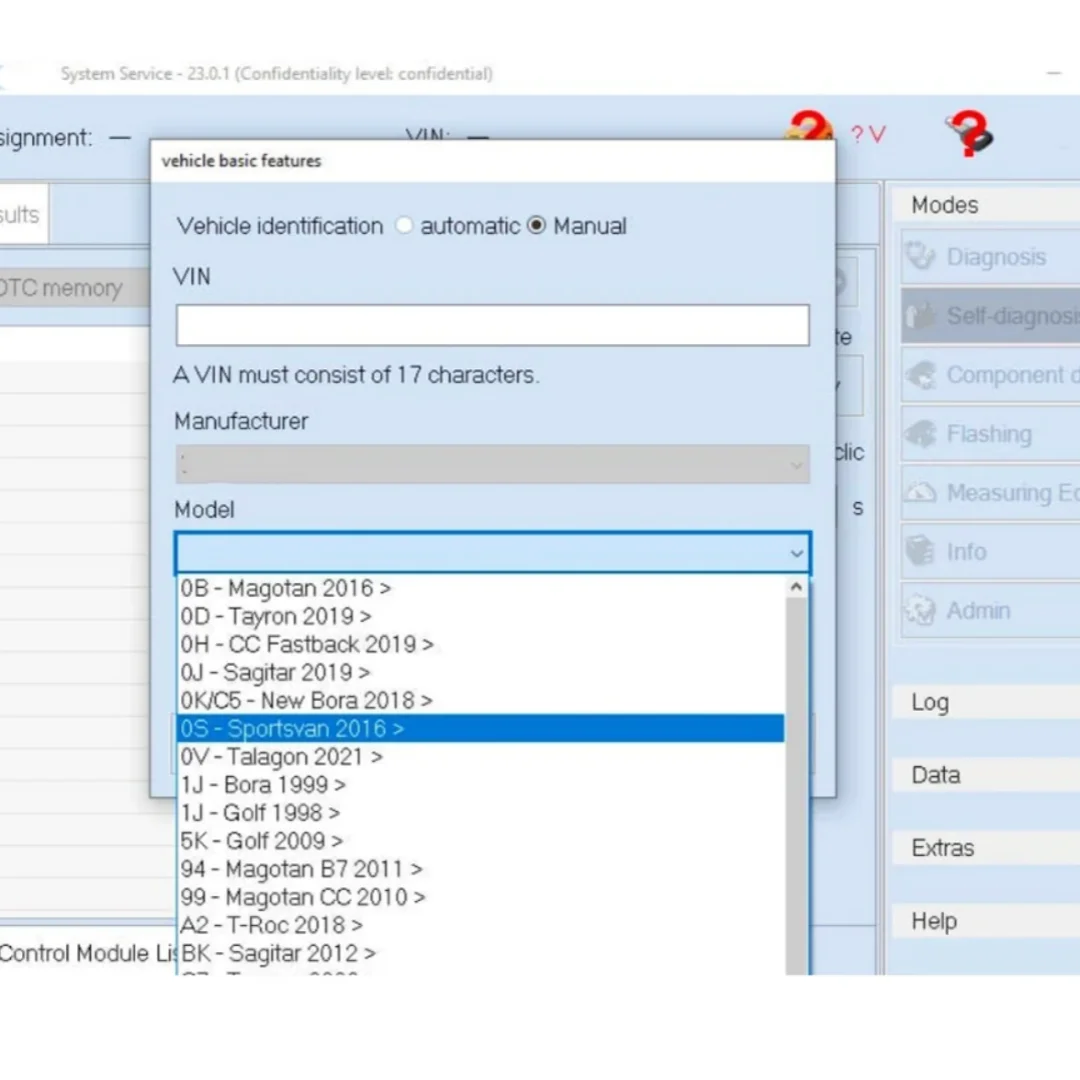Choose 94 - Magotan B7 2011 model
This screenshot has height=1080, width=1080.
tap(480, 869)
